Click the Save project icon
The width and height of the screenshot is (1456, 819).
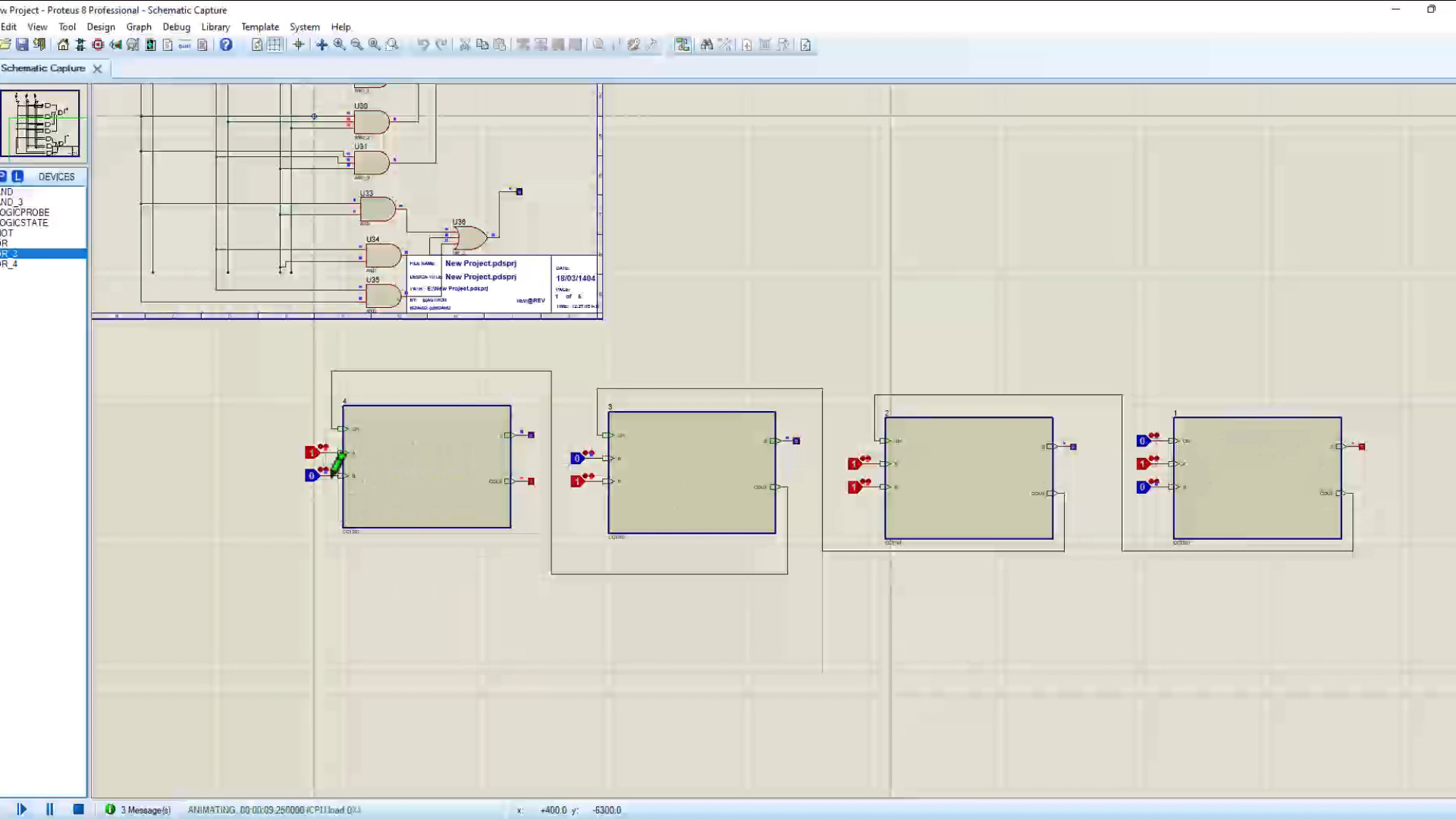(22, 45)
